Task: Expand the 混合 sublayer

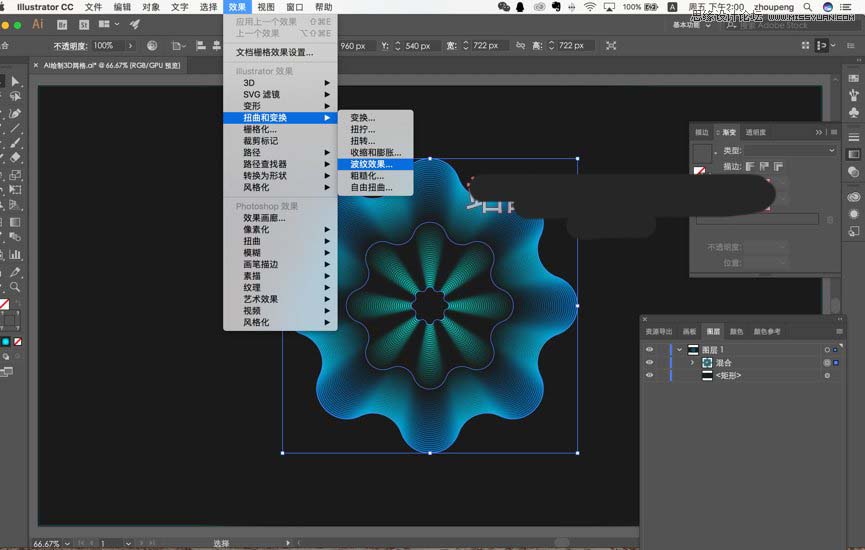Action: coord(692,362)
